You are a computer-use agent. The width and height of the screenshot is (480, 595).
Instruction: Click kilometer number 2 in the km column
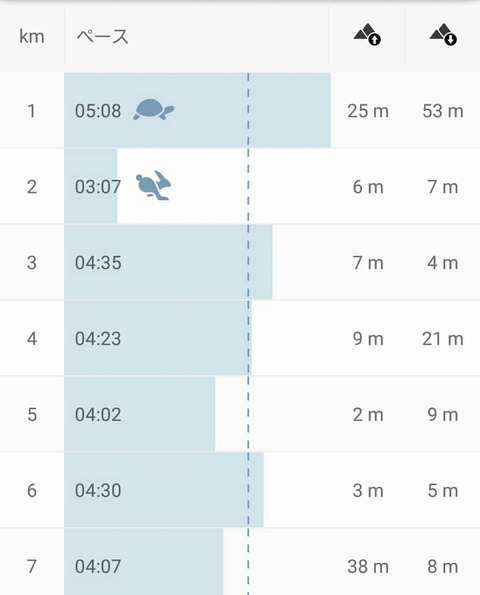tap(32, 187)
